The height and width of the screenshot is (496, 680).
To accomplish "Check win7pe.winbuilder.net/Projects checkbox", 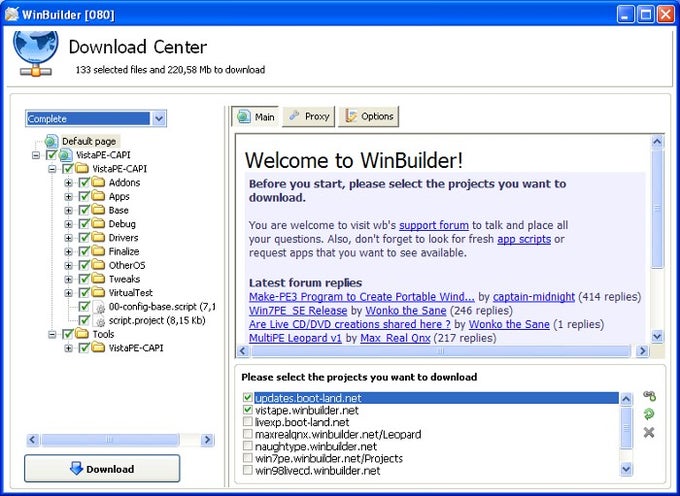I will tap(248, 458).
